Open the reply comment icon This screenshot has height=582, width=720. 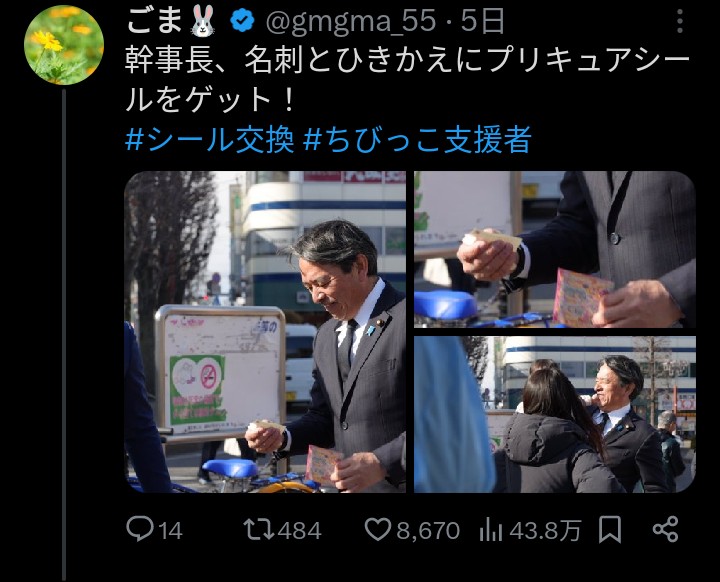point(140,529)
